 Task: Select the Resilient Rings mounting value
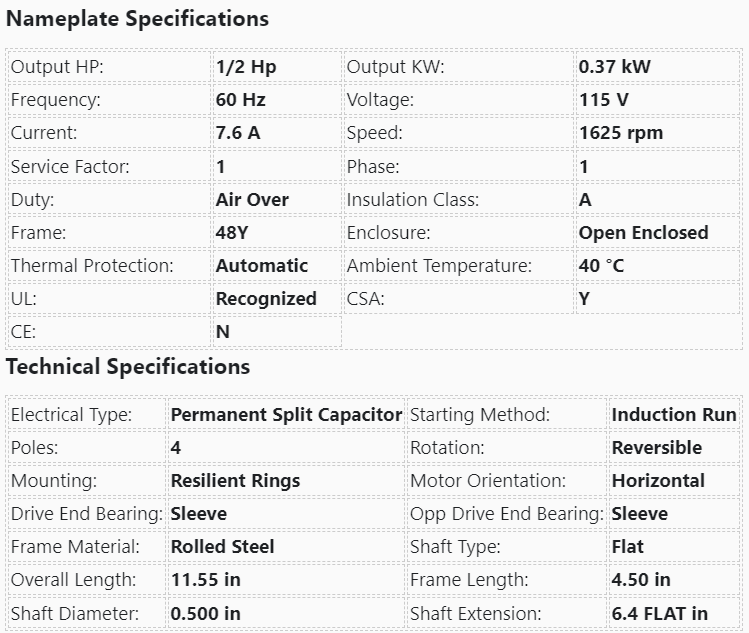click(235, 481)
